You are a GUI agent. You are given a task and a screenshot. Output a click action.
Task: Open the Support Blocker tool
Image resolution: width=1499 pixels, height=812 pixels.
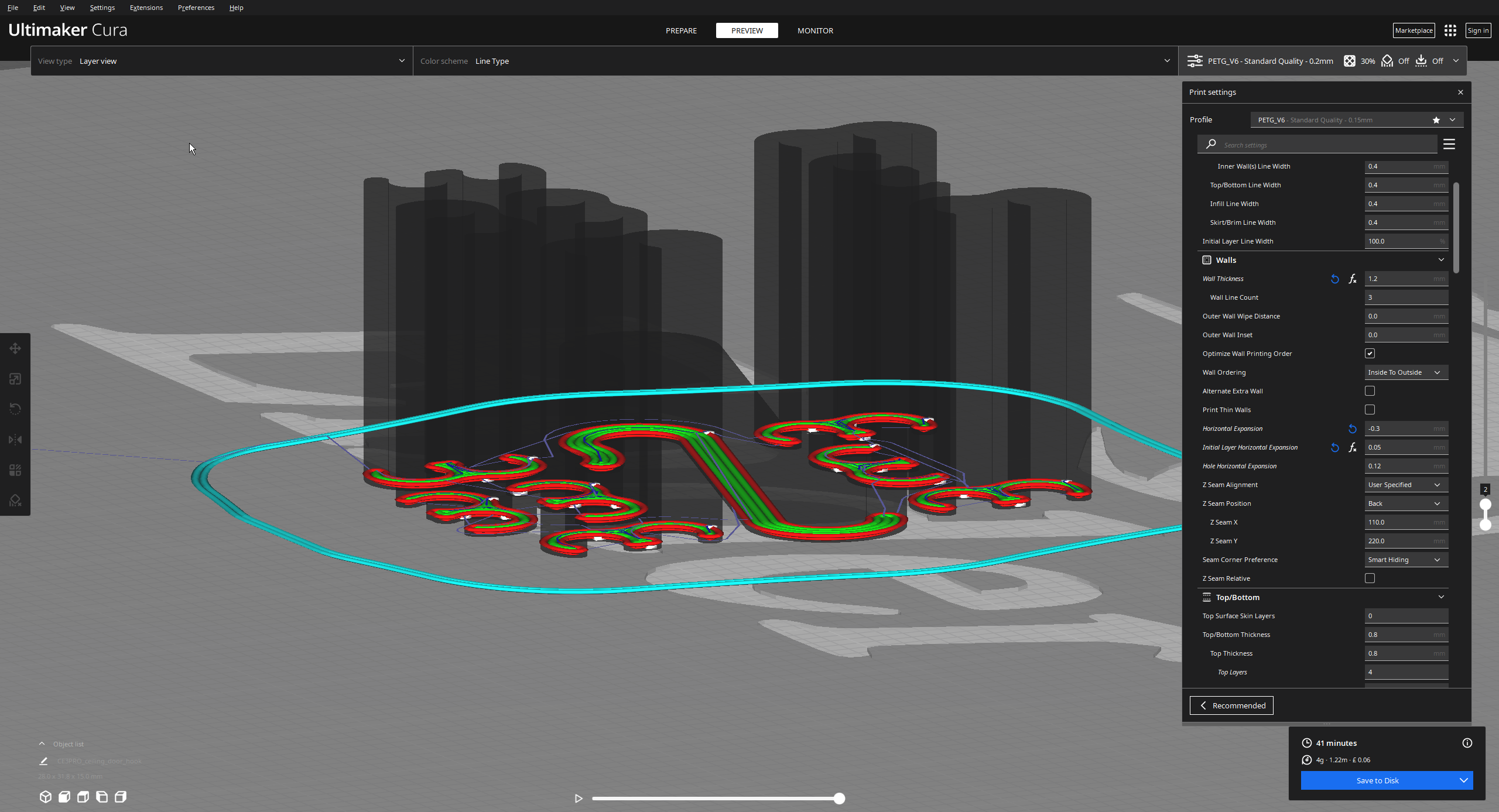click(15, 499)
